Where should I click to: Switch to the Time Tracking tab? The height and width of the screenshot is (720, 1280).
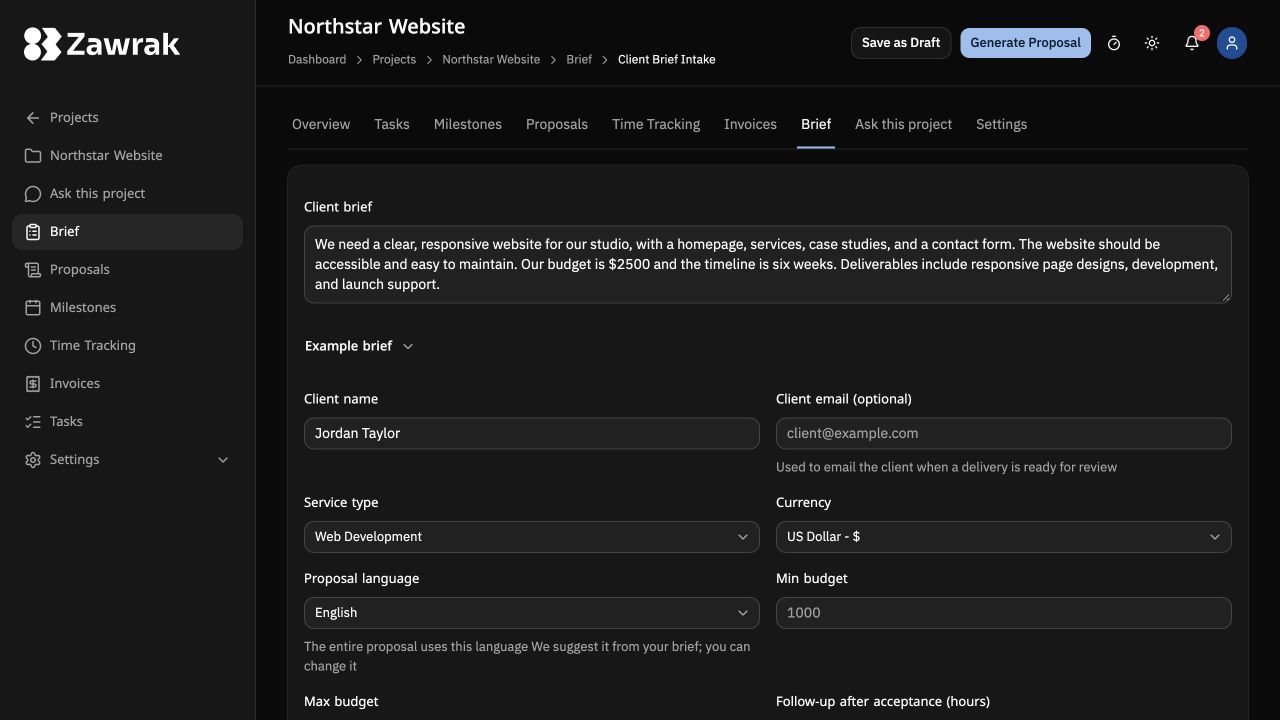656,125
